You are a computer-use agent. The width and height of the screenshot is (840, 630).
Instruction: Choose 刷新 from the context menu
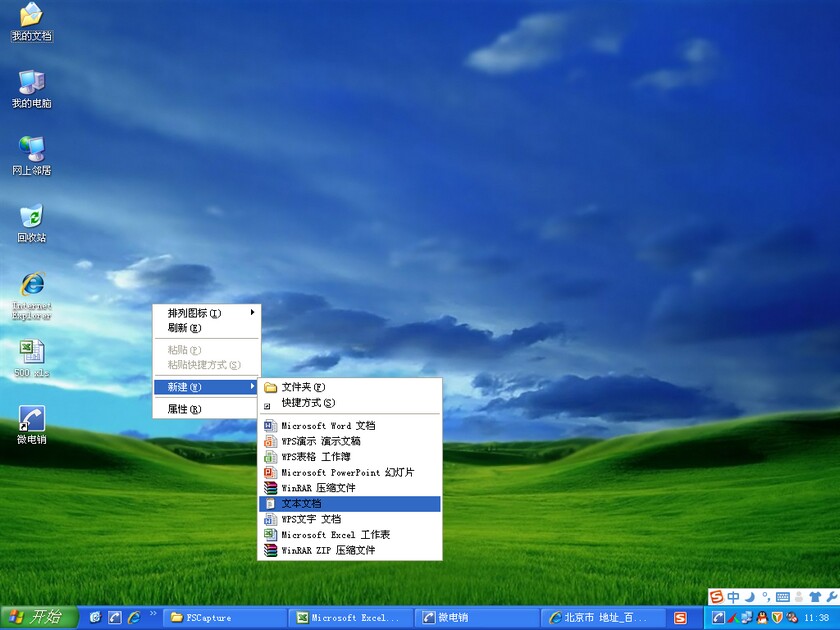pyautogui.click(x=207, y=328)
